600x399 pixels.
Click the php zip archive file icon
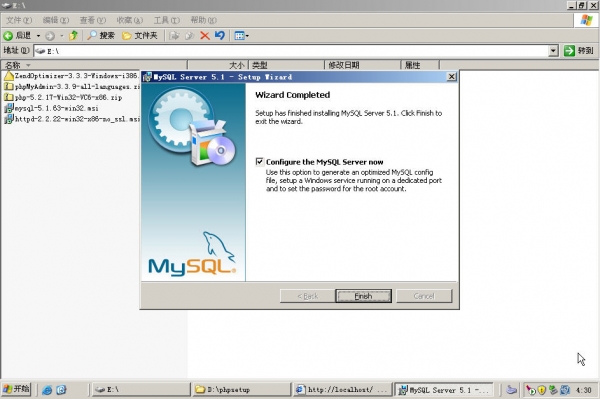click(x=8, y=97)
